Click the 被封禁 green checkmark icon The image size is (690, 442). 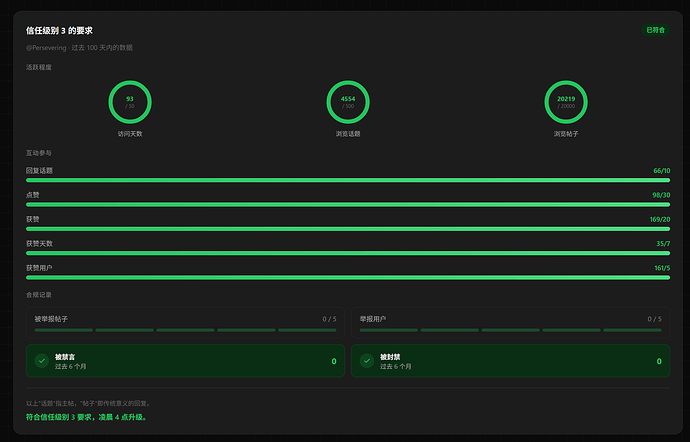(367, 361)
